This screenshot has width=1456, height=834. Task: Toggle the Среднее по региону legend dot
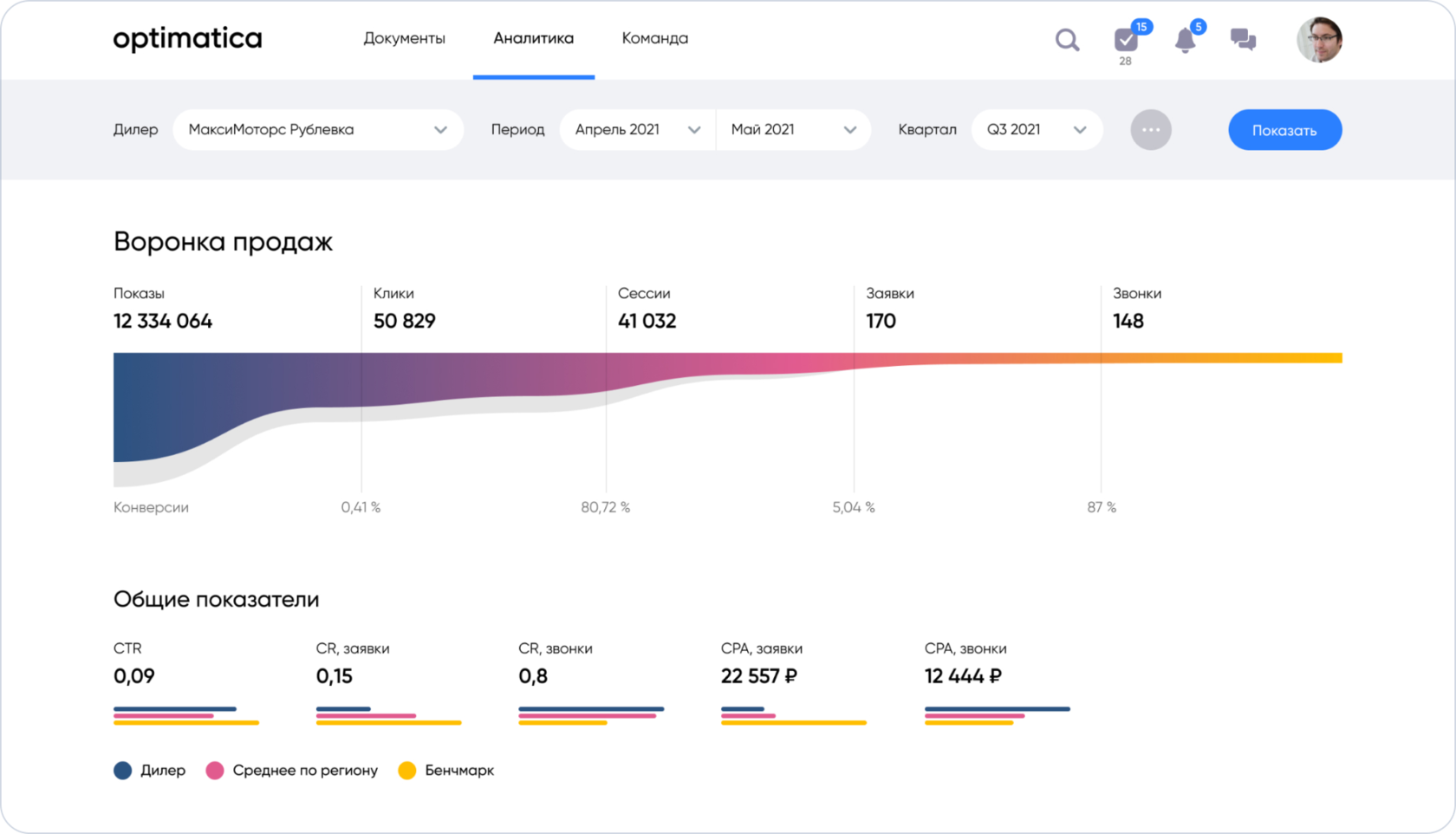[215, 771]
